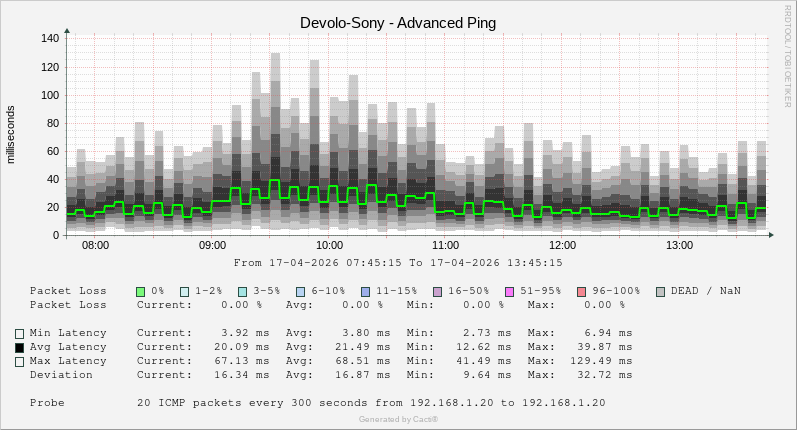Toggle the Max Latency legend box
The width and height of the screenshot is (797, 430).
19,361
